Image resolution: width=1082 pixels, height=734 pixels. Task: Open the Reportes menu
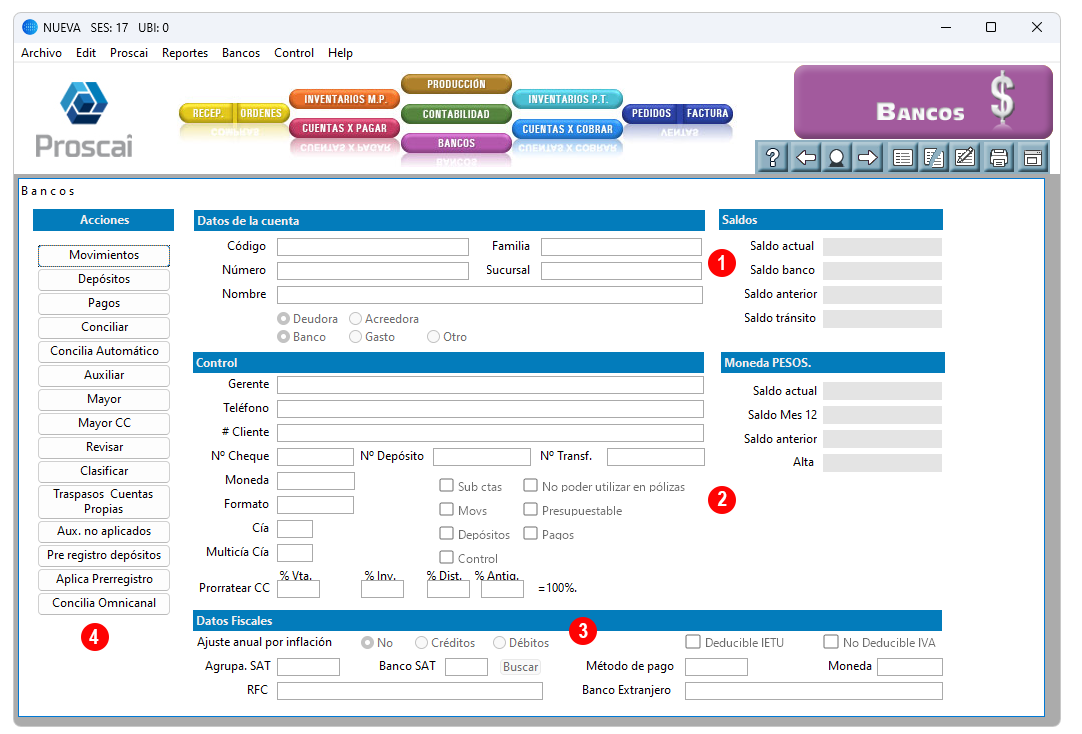(x=185, y=53)
